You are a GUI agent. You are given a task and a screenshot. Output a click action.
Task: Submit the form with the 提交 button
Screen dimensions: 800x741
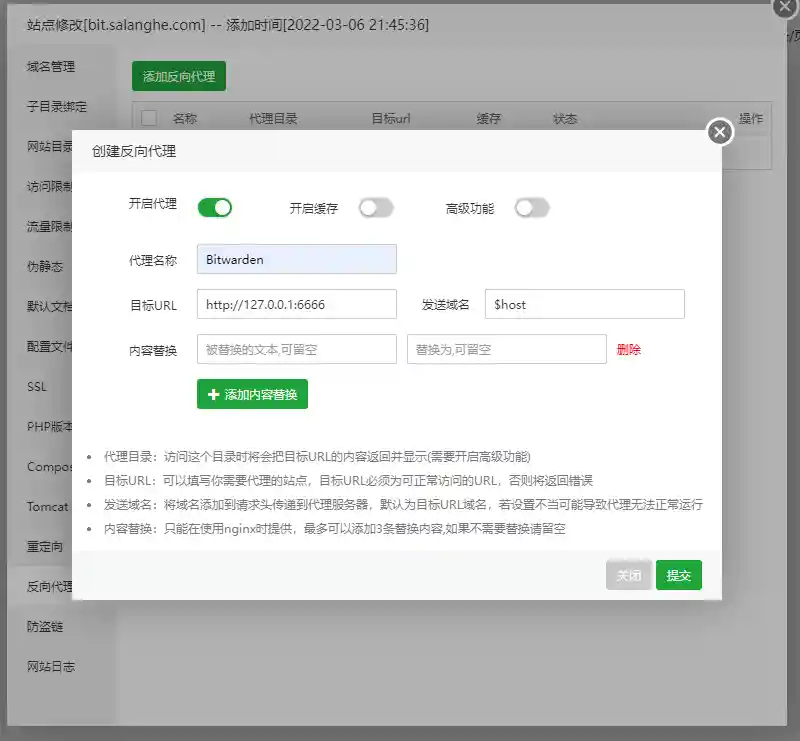[679, 575]
